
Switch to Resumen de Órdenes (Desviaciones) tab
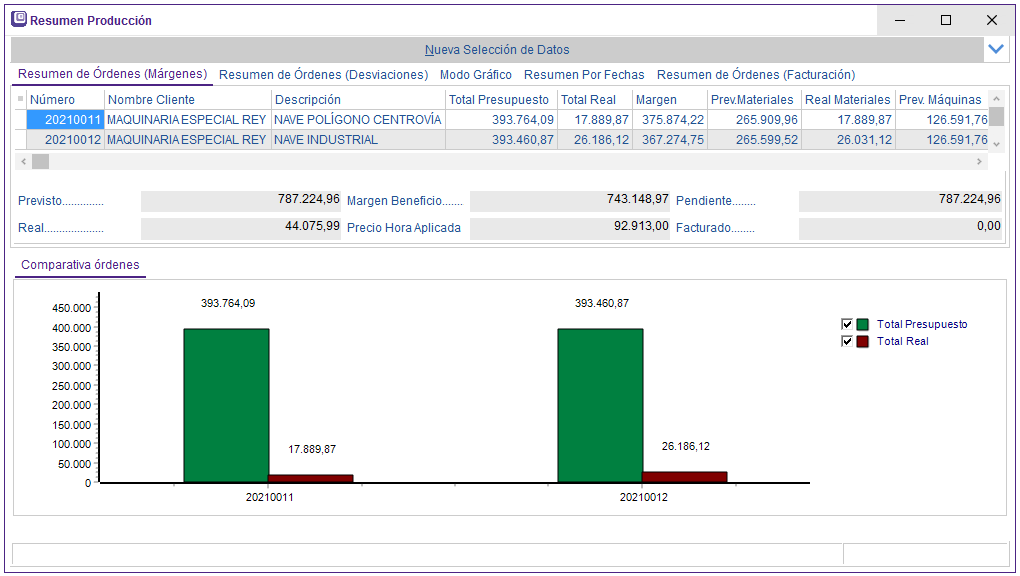pos(323,75)
